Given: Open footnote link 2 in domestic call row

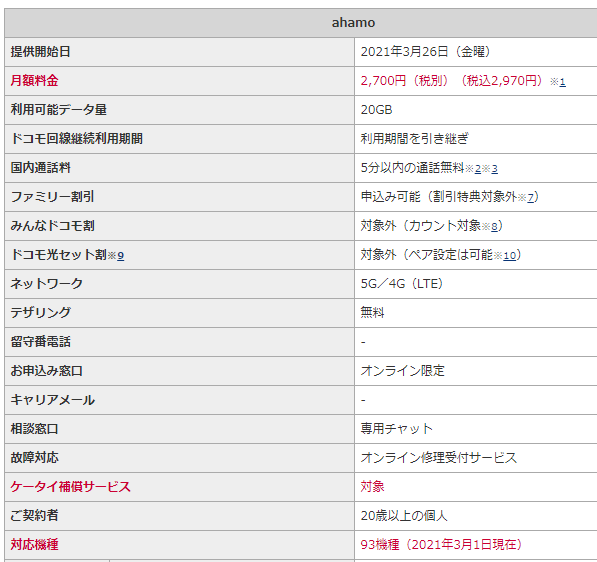Looking at the screenshot, I should click(478, 169).
